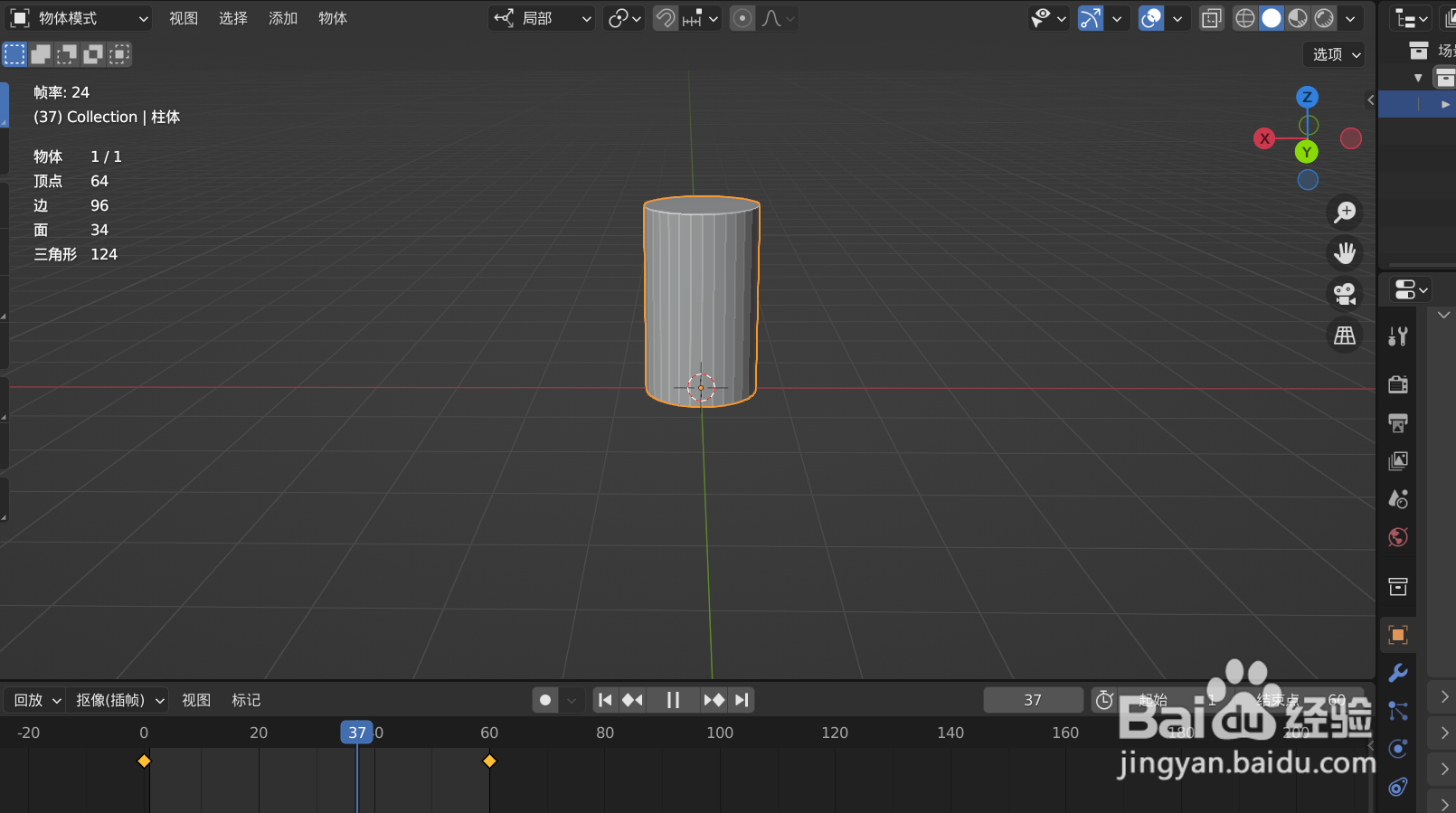Open the Scene properties tab

click(x=1398, y=499)
